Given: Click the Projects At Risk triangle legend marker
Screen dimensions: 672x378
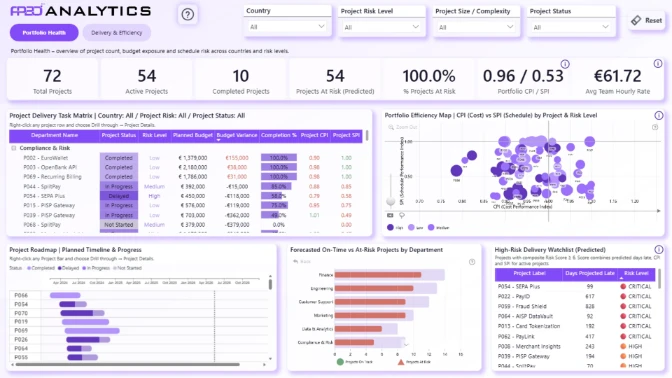Looking at the screenshot, I should point(401,362).
